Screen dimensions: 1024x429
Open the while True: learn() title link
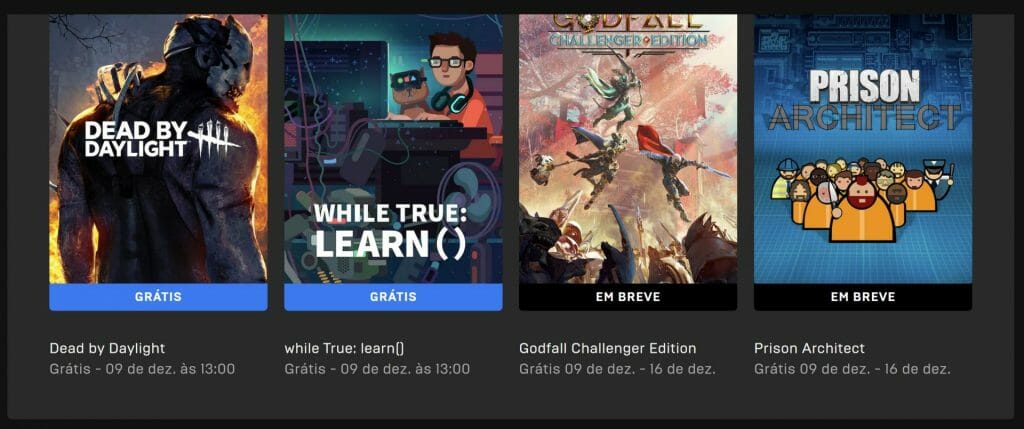tap(349, 348)
